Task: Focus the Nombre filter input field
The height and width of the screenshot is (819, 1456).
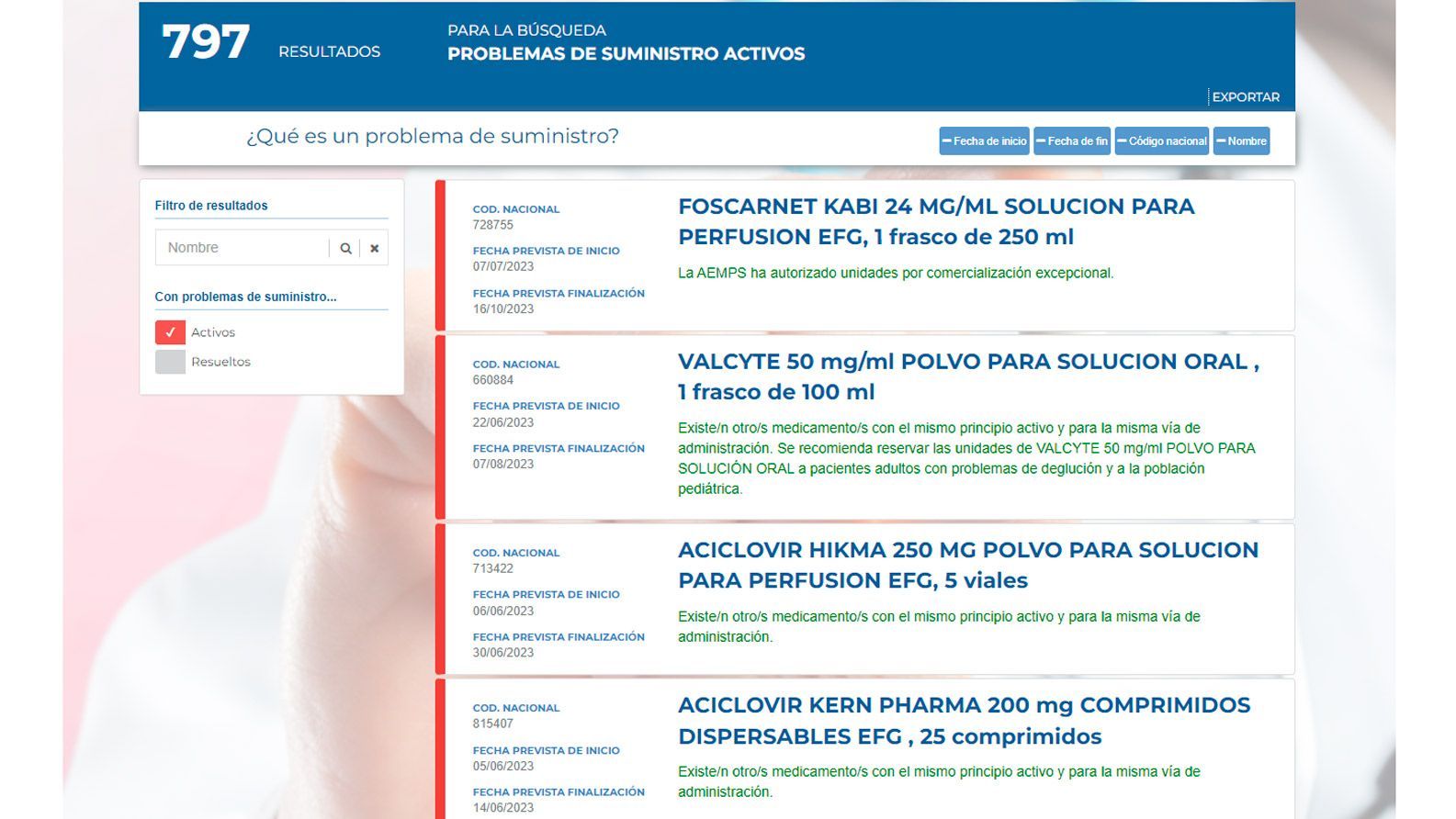Action: click(x=243, y=248)
